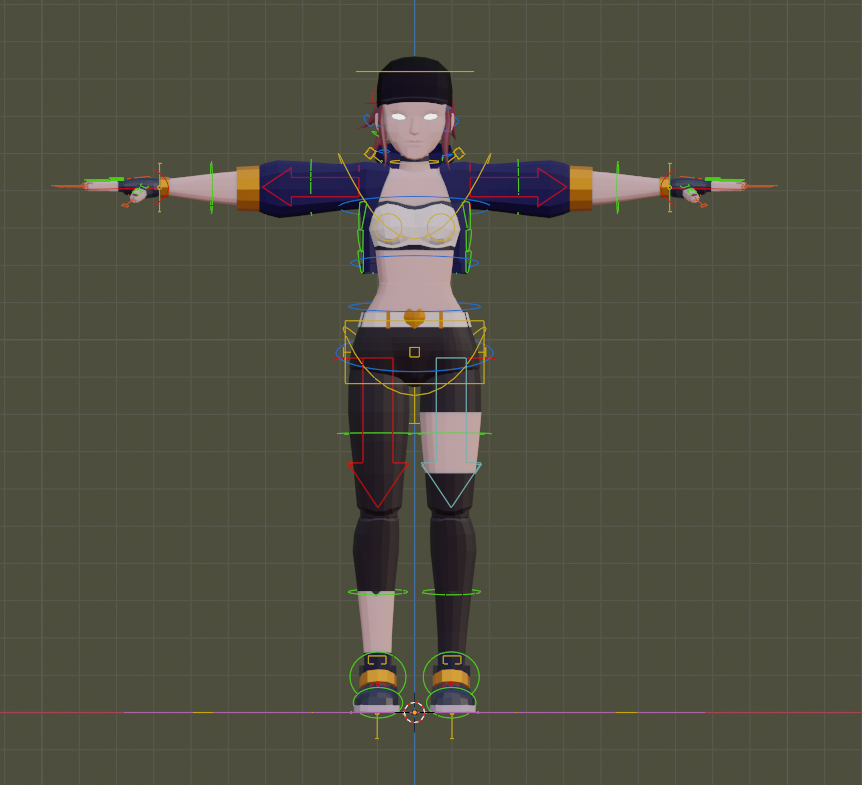Select the yellow square control on the hips
The width and height of the screenshot is (862, 785).
[x=414, y=351]
